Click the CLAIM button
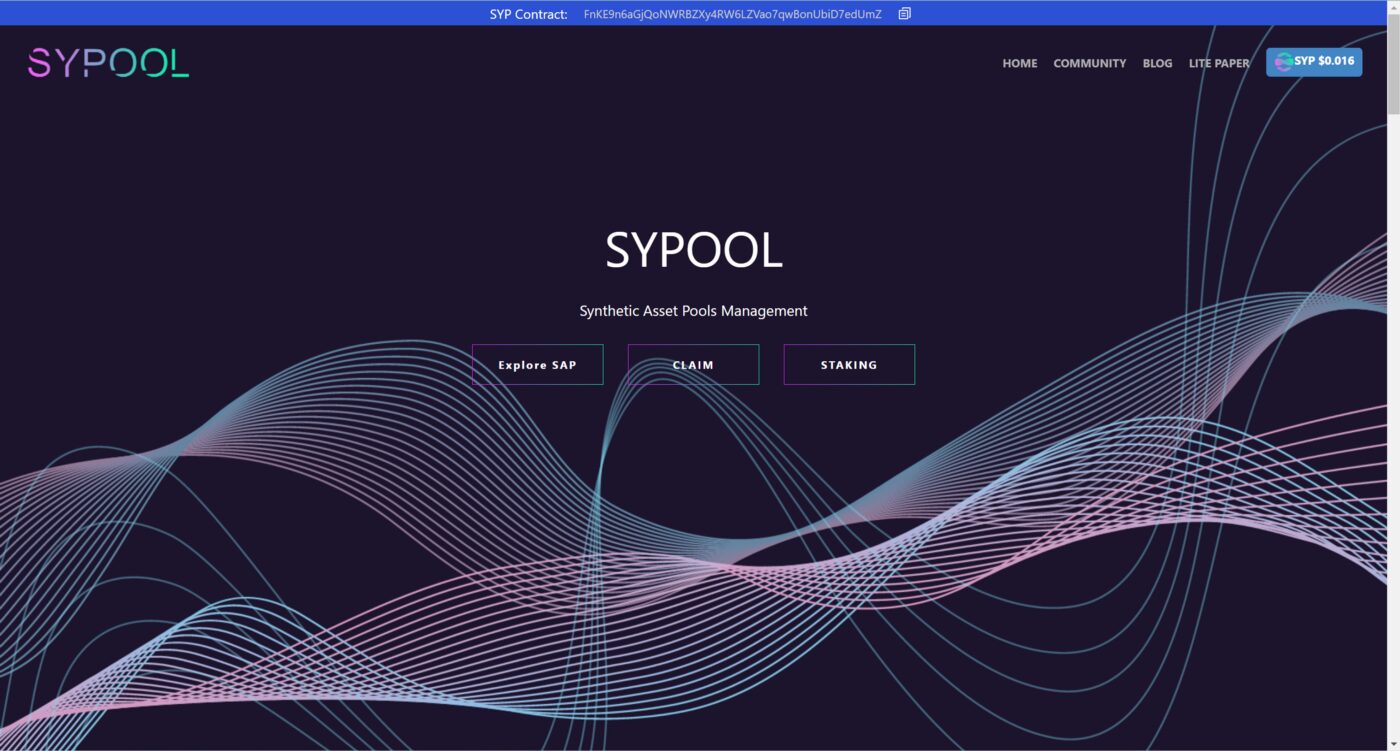This screenshot has height=751, width=1400. tap(693, 365)
